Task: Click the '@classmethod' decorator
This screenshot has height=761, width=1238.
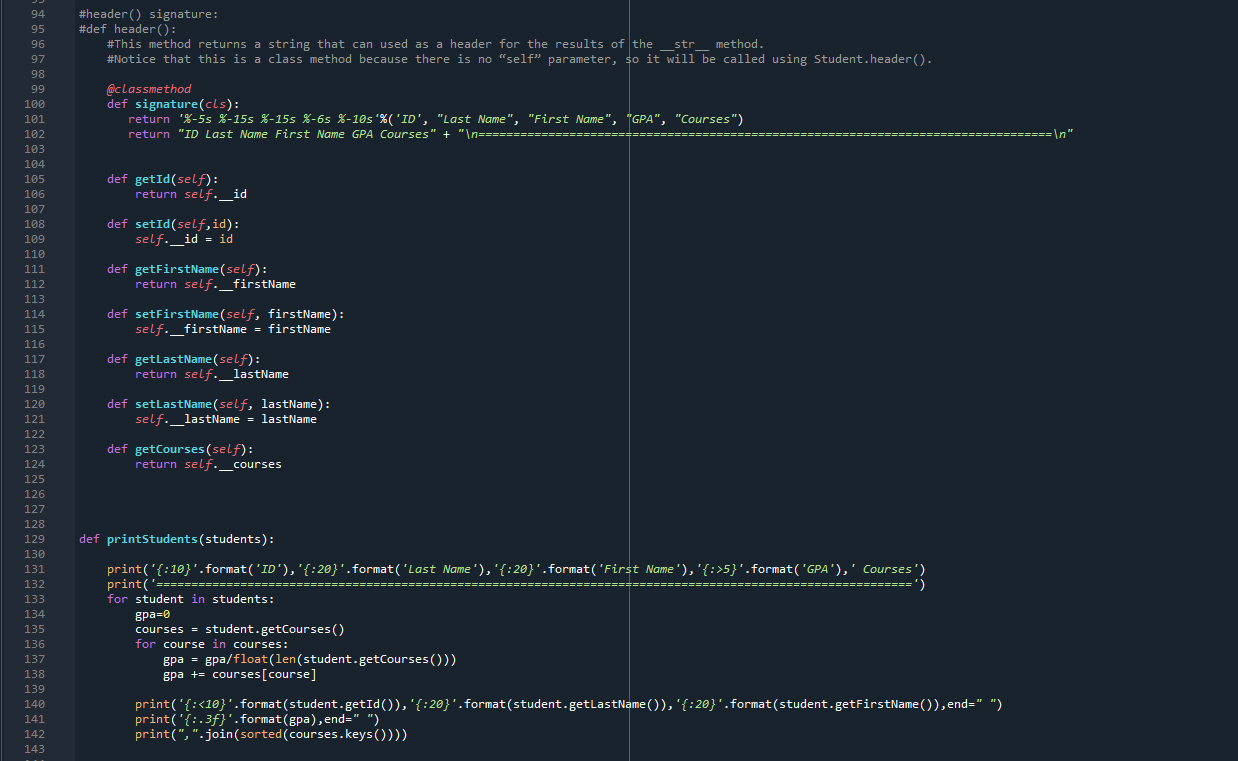Action: [x=149, y=89]
